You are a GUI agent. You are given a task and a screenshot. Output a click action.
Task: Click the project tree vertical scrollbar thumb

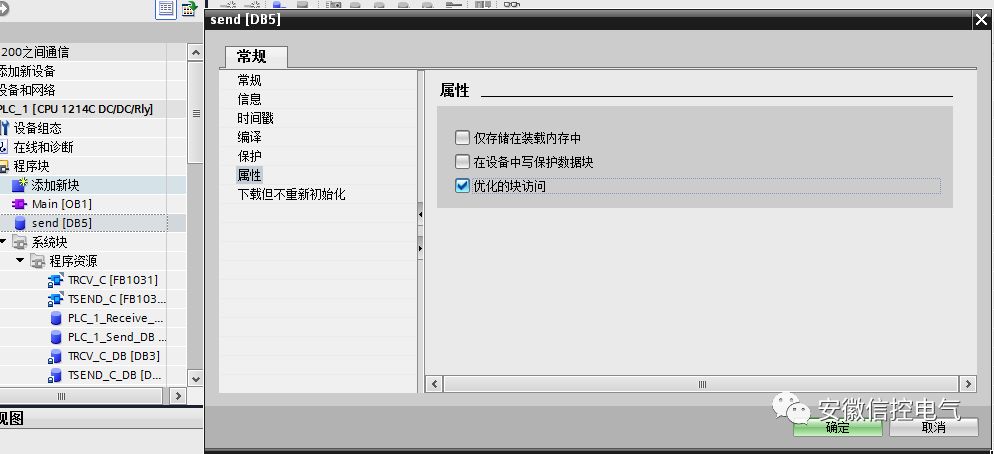pos(195,113)
